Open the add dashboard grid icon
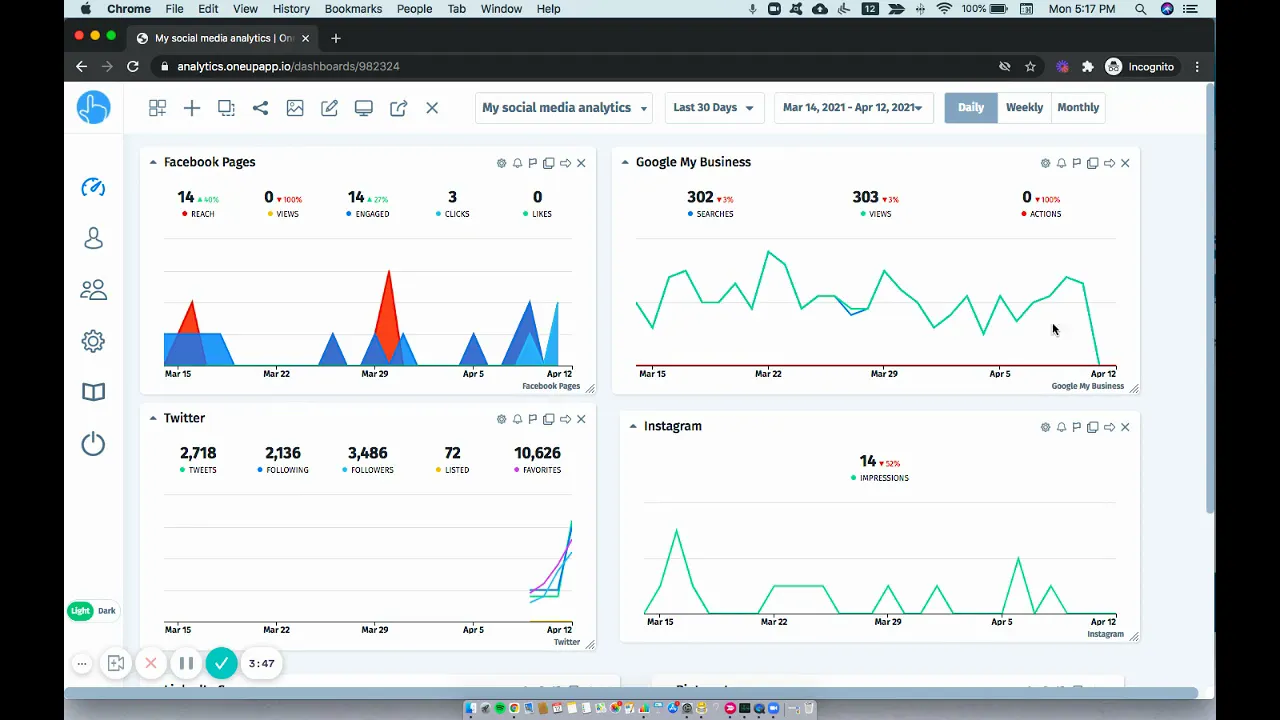Viewport: 1280px width, 720px height. (x=157, y=108)
